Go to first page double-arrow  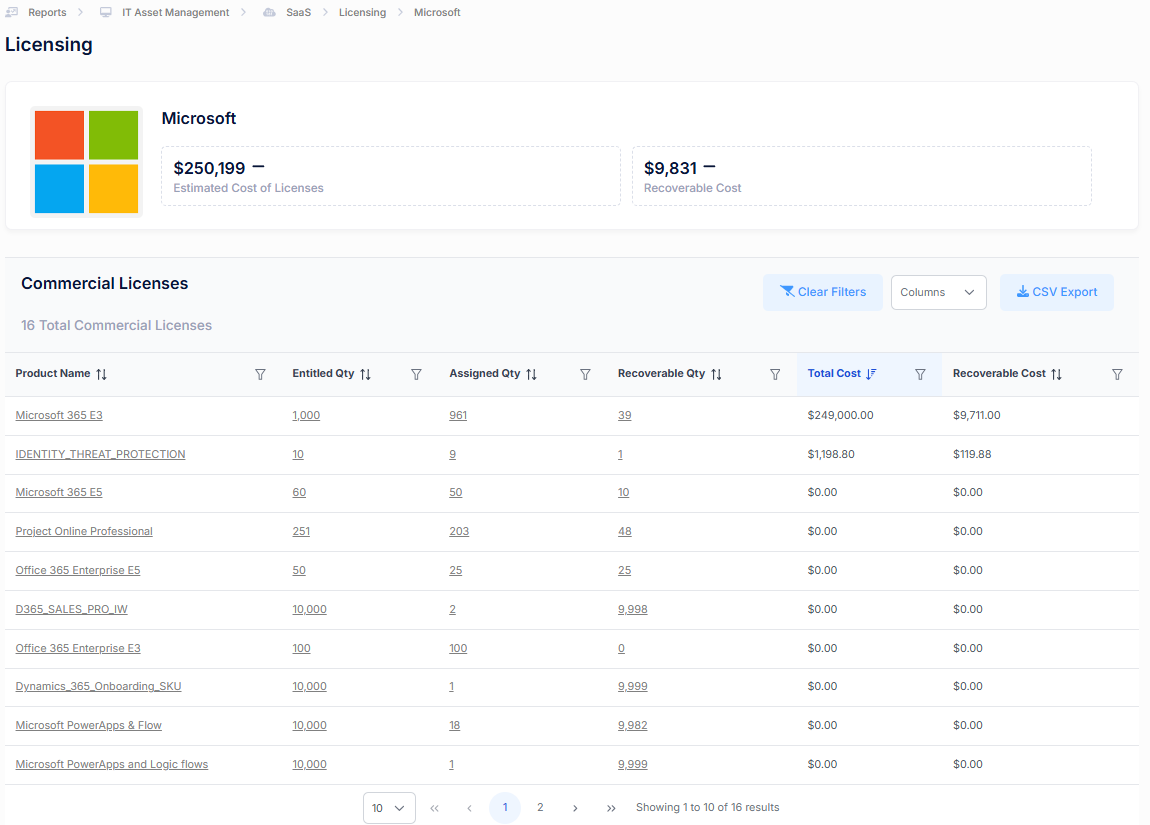[434, 808]
